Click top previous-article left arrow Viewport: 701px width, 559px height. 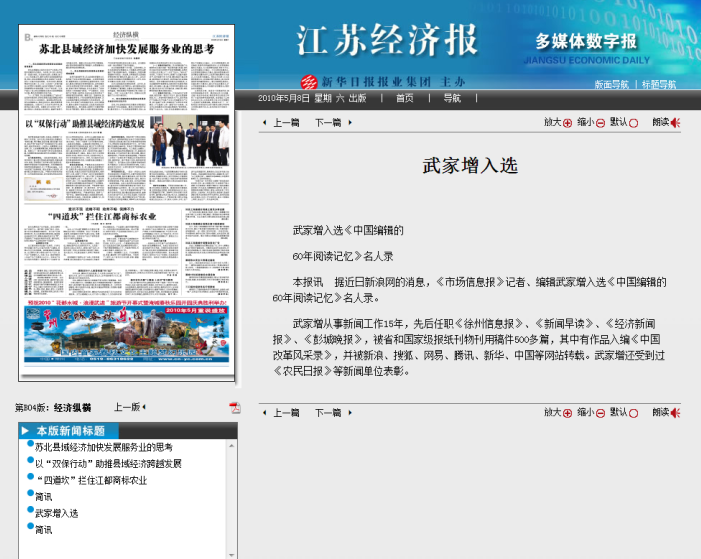(265, 123)
